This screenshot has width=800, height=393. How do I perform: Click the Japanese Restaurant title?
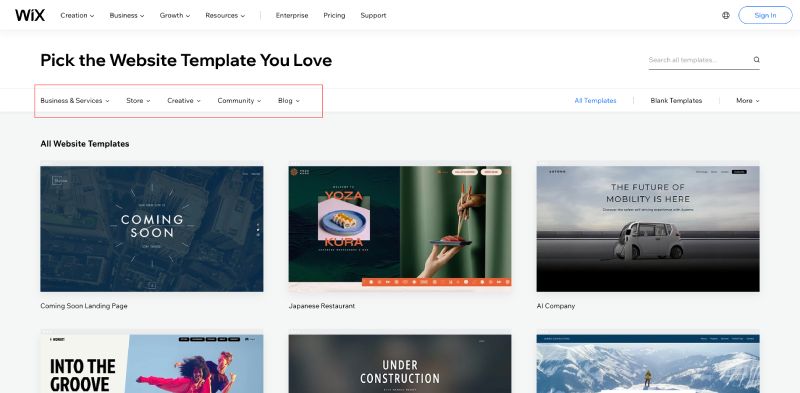321,306
